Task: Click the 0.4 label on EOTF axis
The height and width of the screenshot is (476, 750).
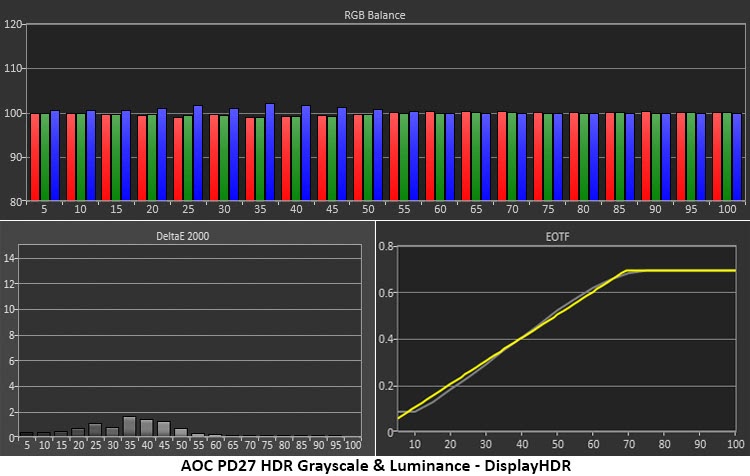Action: [x=386, y=340]
